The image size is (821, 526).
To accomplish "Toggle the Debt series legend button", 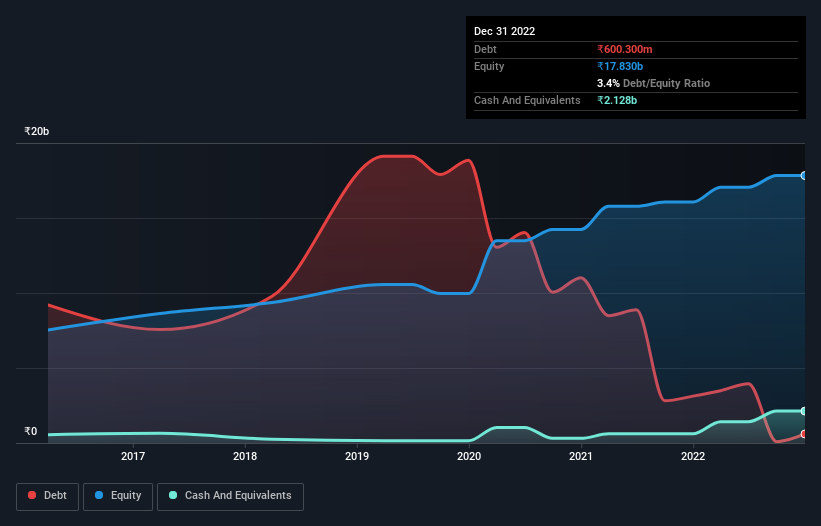I will pos(48,496).
